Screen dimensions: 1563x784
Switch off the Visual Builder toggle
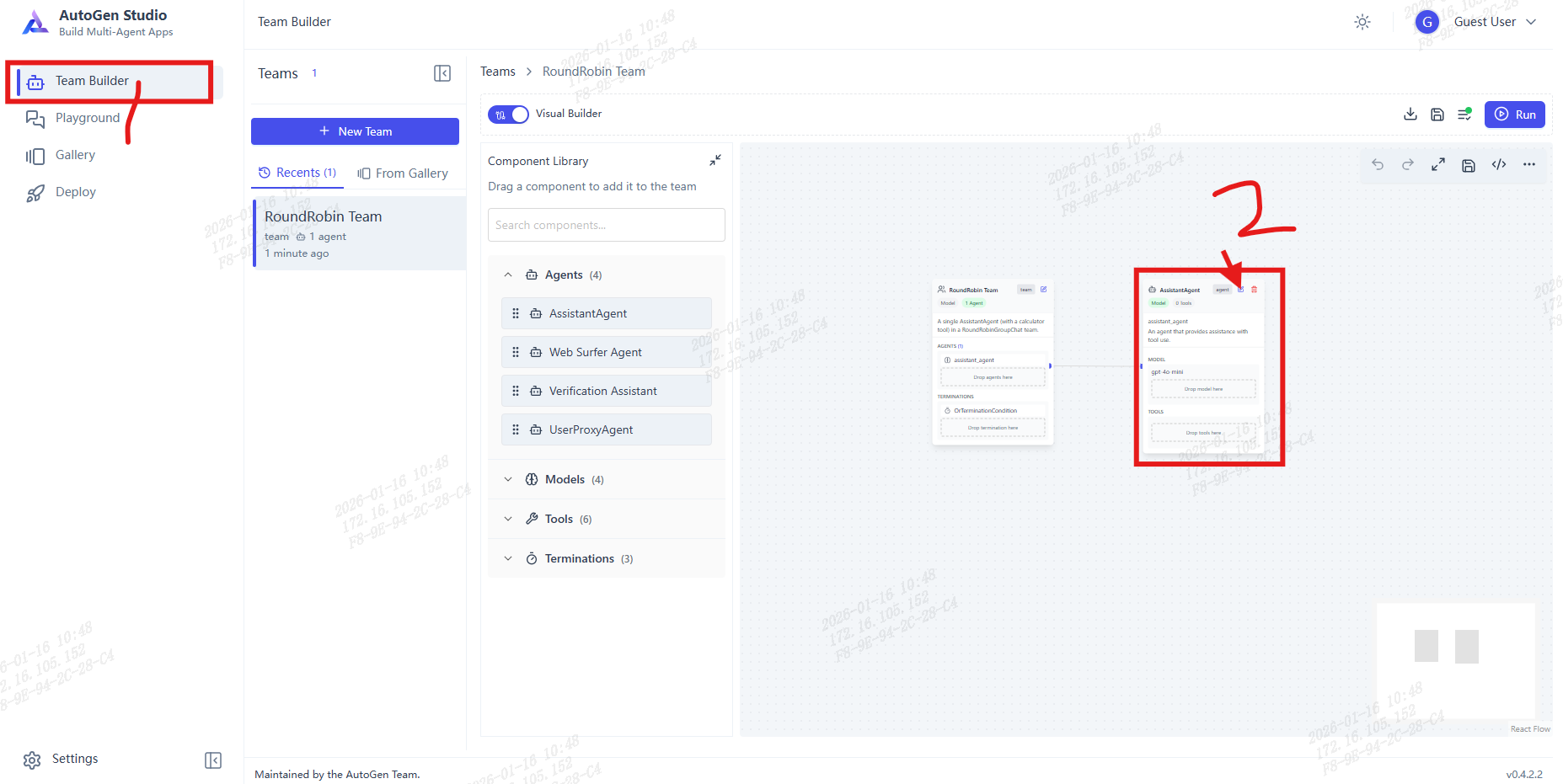(508, 115)
